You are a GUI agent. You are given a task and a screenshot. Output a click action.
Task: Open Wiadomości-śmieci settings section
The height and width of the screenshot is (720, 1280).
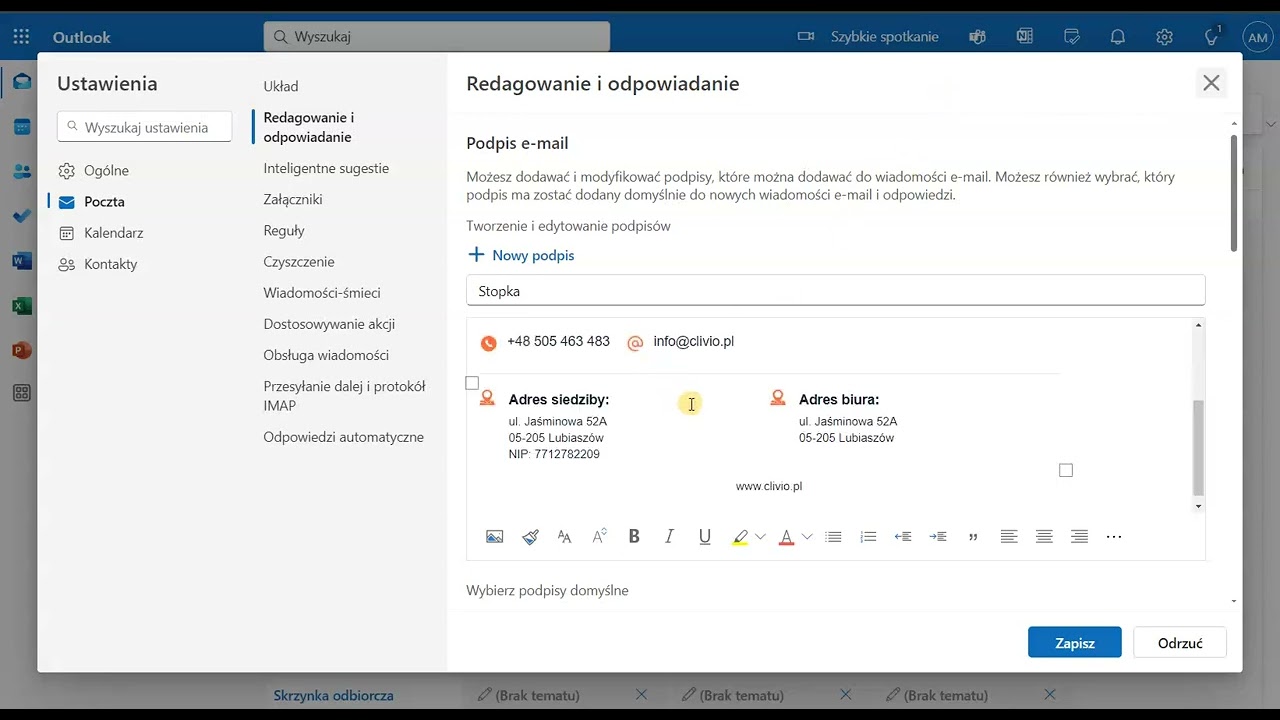322,293
